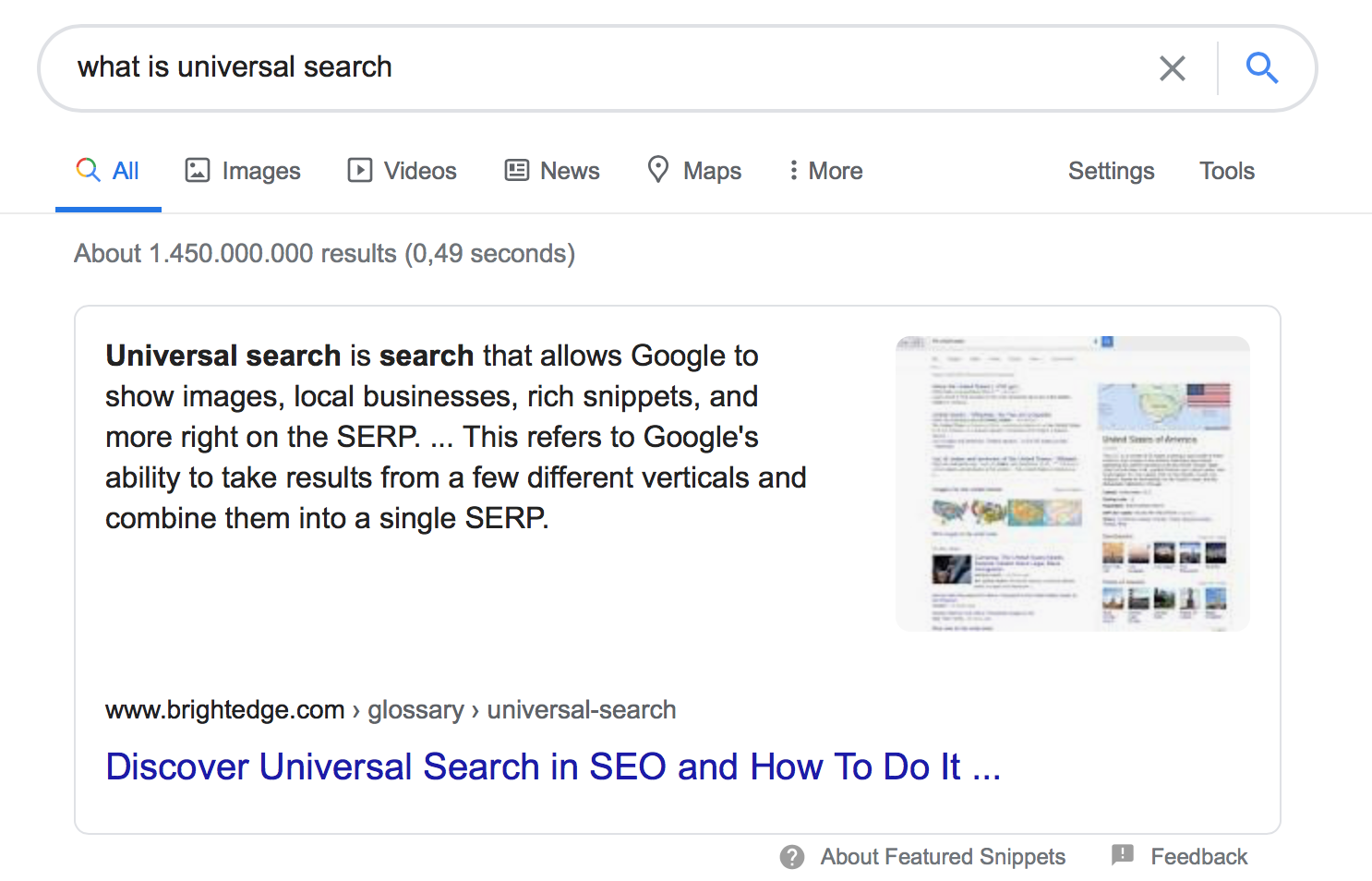Image resolution: width=1372 pixels, height=881 pixels.
Task: Open the News tab
Action: tap(552, 171)
